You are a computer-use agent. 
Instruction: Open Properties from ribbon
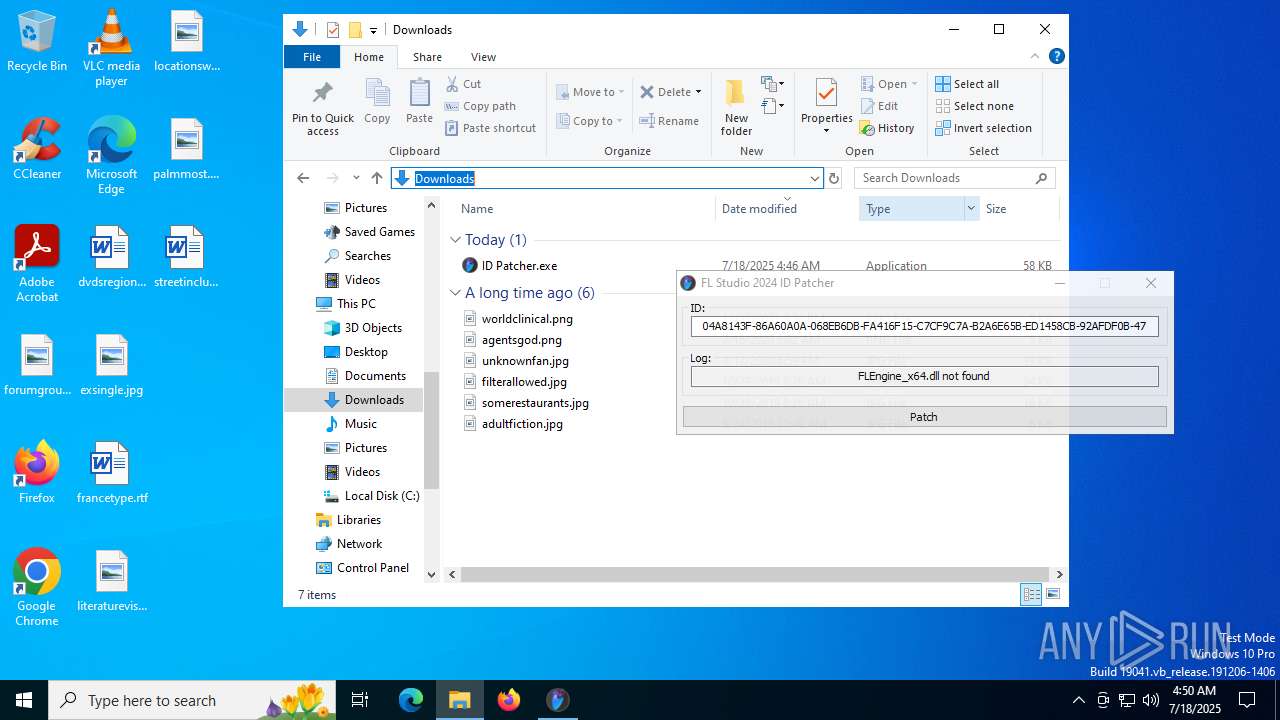[x=826, y=107]
